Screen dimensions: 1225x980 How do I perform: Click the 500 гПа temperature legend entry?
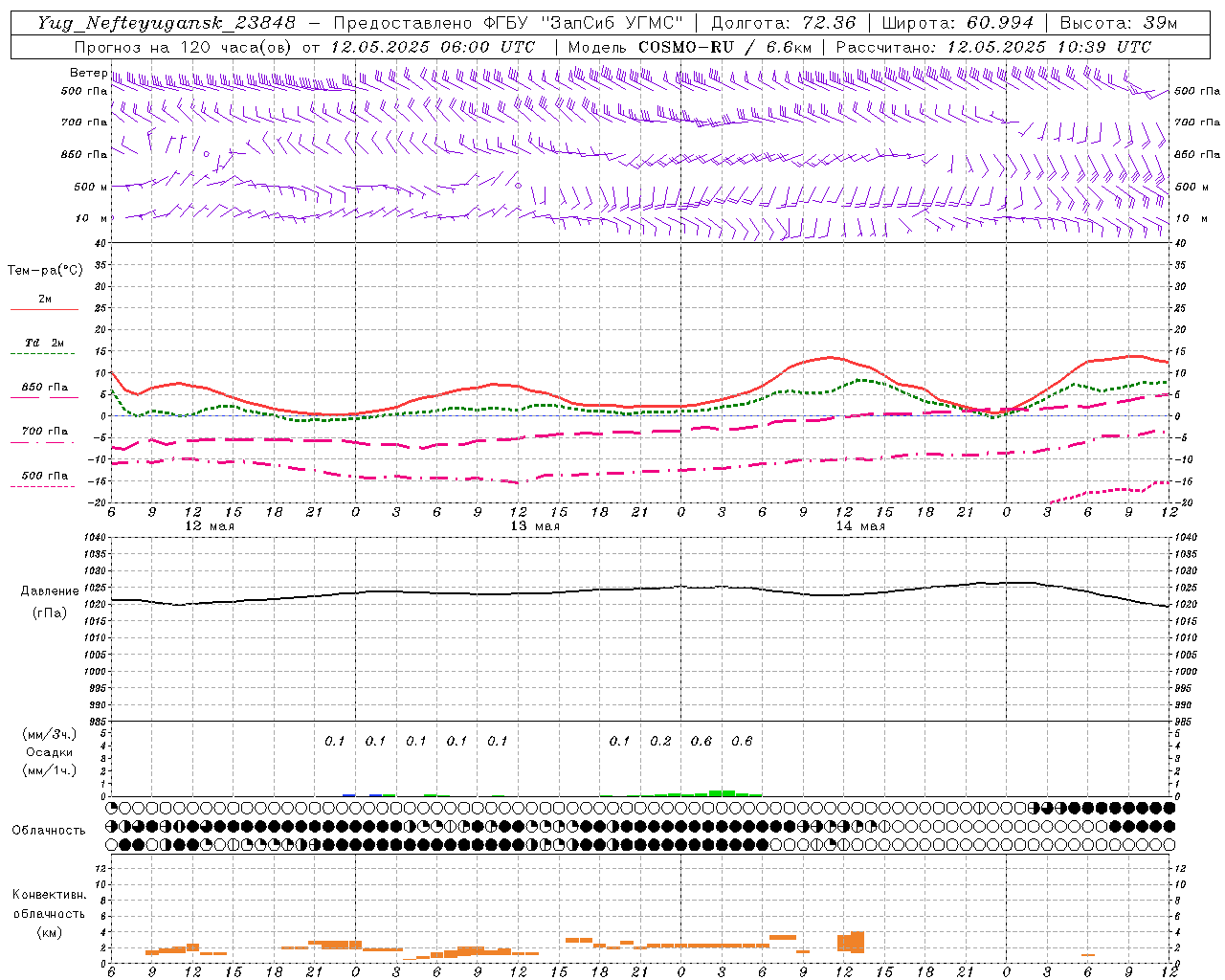point(45,476)
